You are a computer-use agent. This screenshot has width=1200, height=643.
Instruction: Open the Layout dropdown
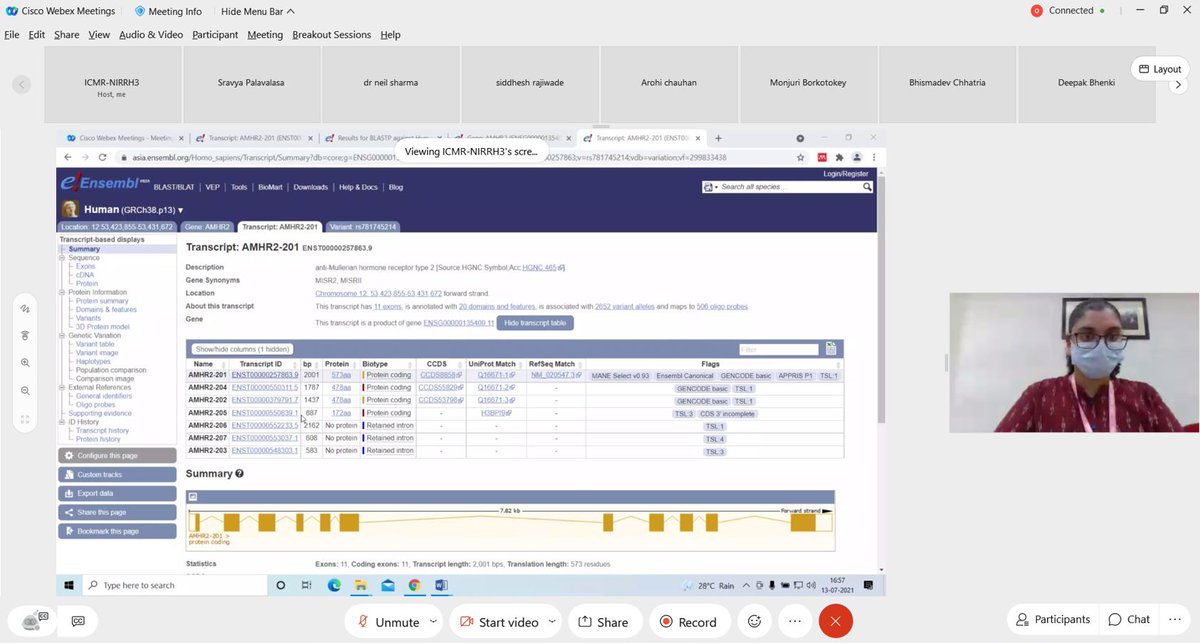(1159, 69)
